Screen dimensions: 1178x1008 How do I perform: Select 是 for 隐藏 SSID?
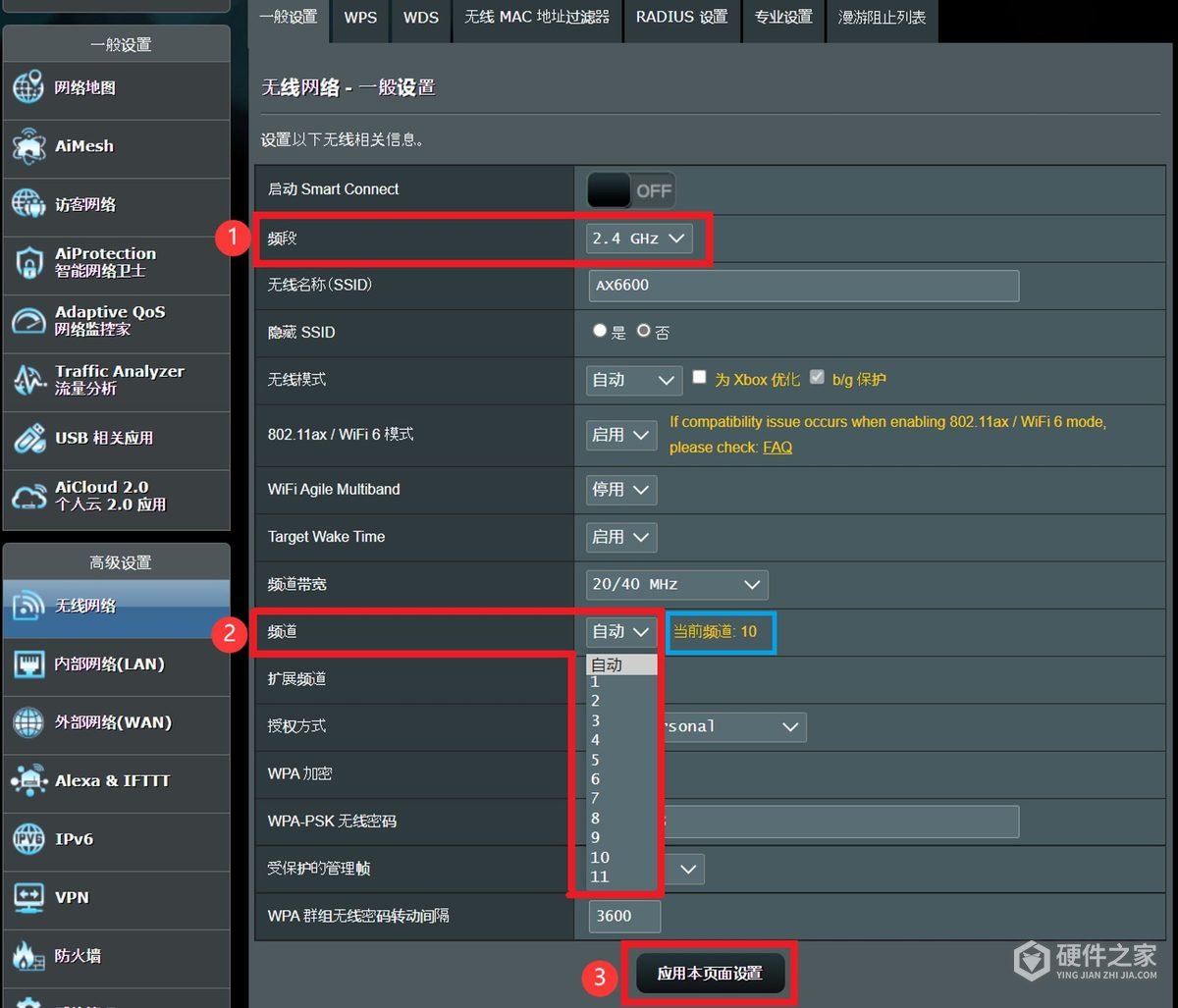click(x=600, y=331)
